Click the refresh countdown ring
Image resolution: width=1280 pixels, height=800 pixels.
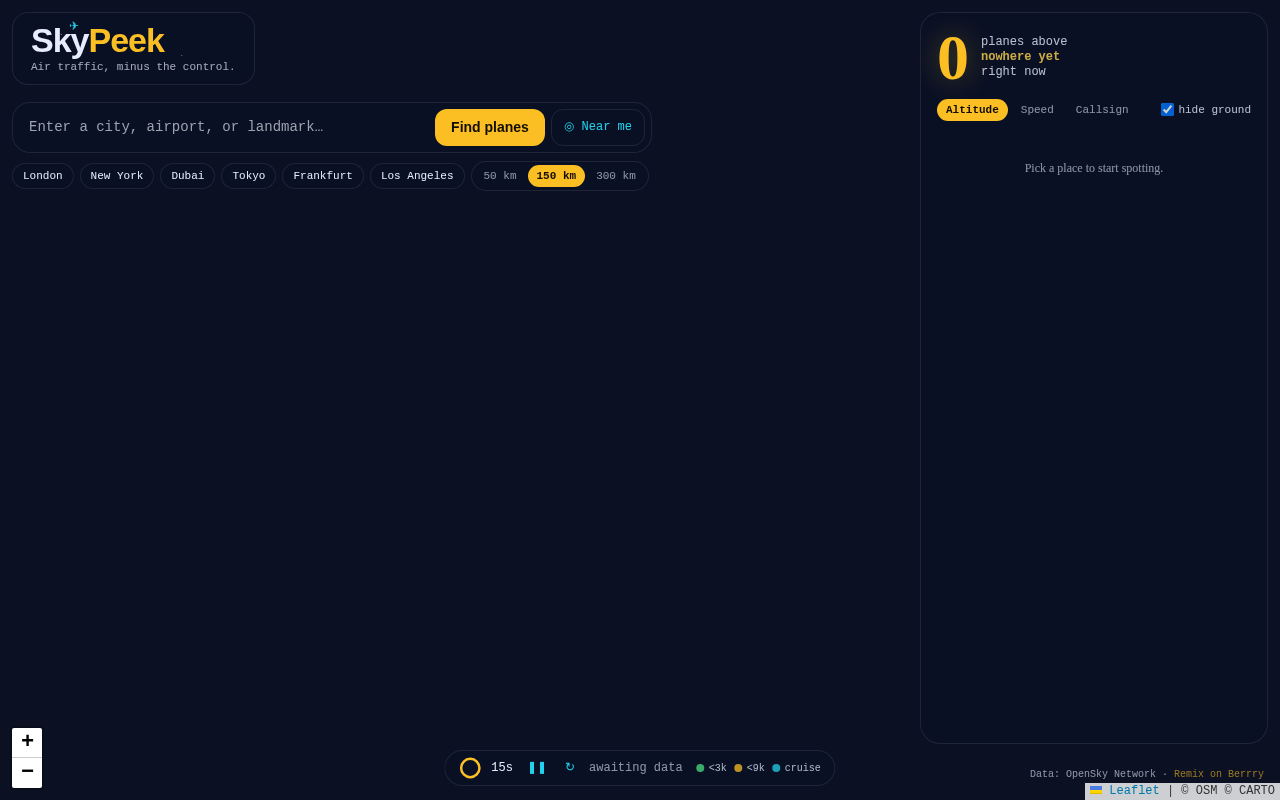[470, 768]
